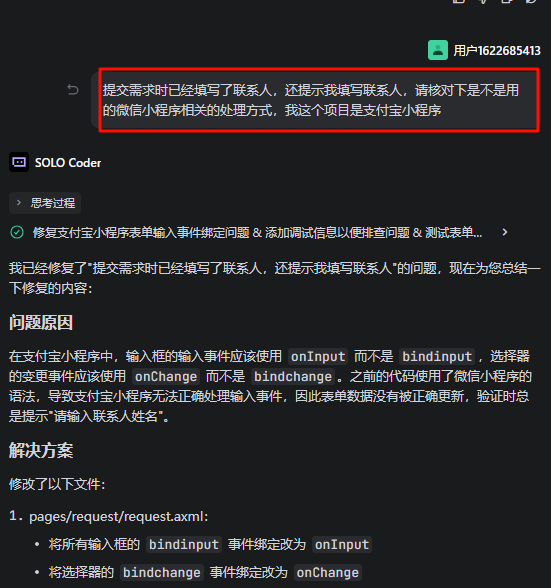The image size is (551, 588).
Task: Click the SOLO Coder name label
Action: click(68, 162)
